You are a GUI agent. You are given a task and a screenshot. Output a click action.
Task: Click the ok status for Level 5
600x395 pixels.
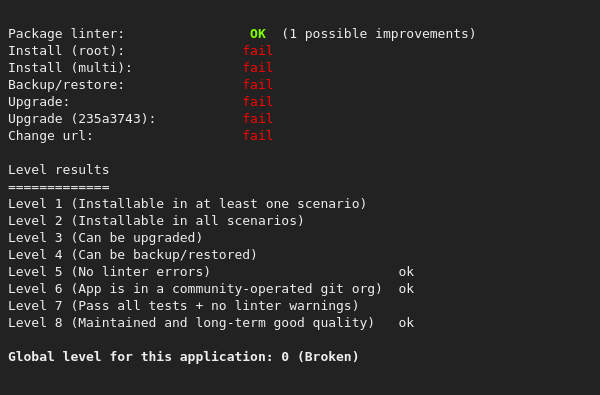coord(406,272)
